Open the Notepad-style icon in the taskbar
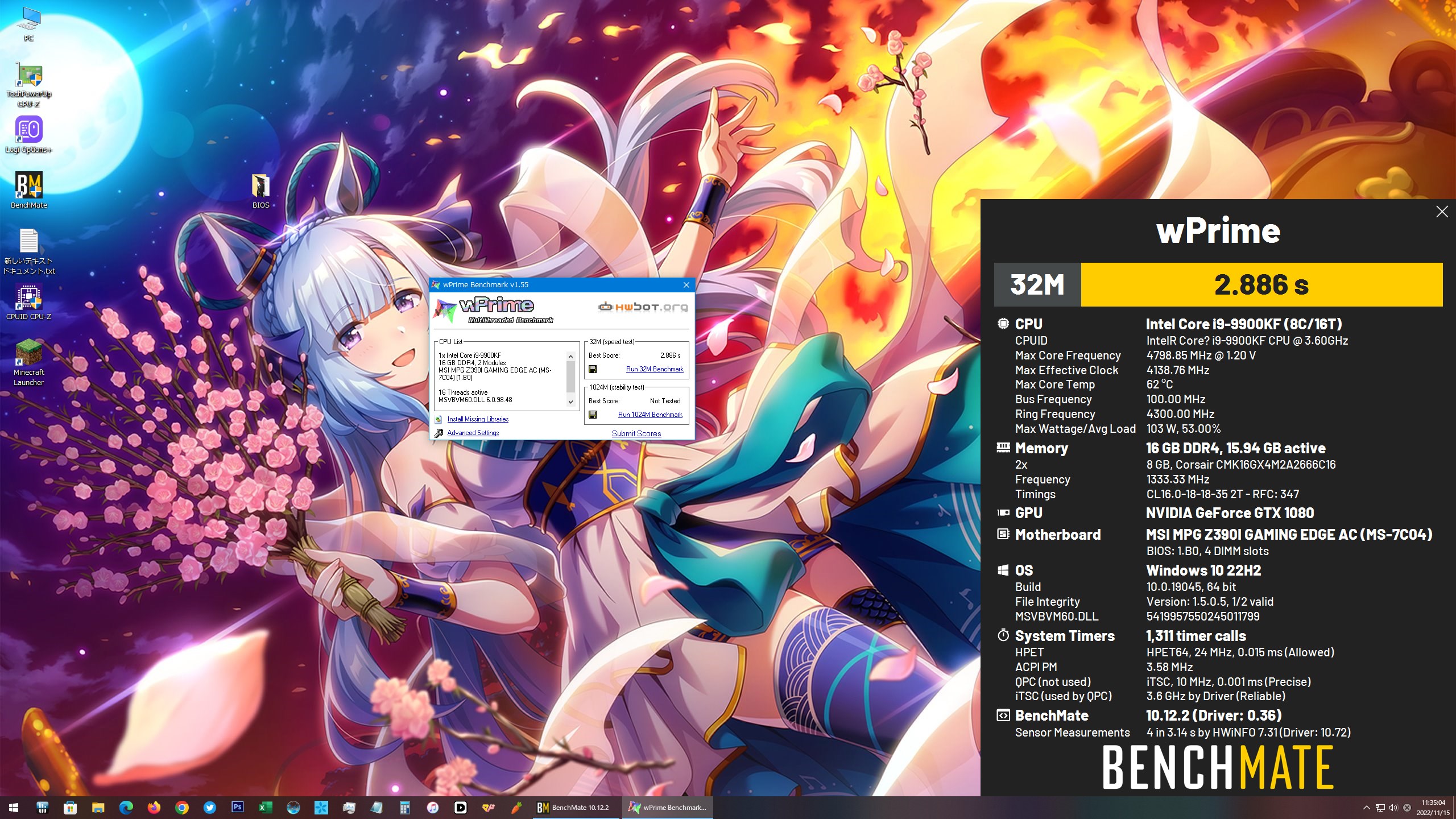The width and height of the screenshot is (1456, 819). tap(377, 808)
